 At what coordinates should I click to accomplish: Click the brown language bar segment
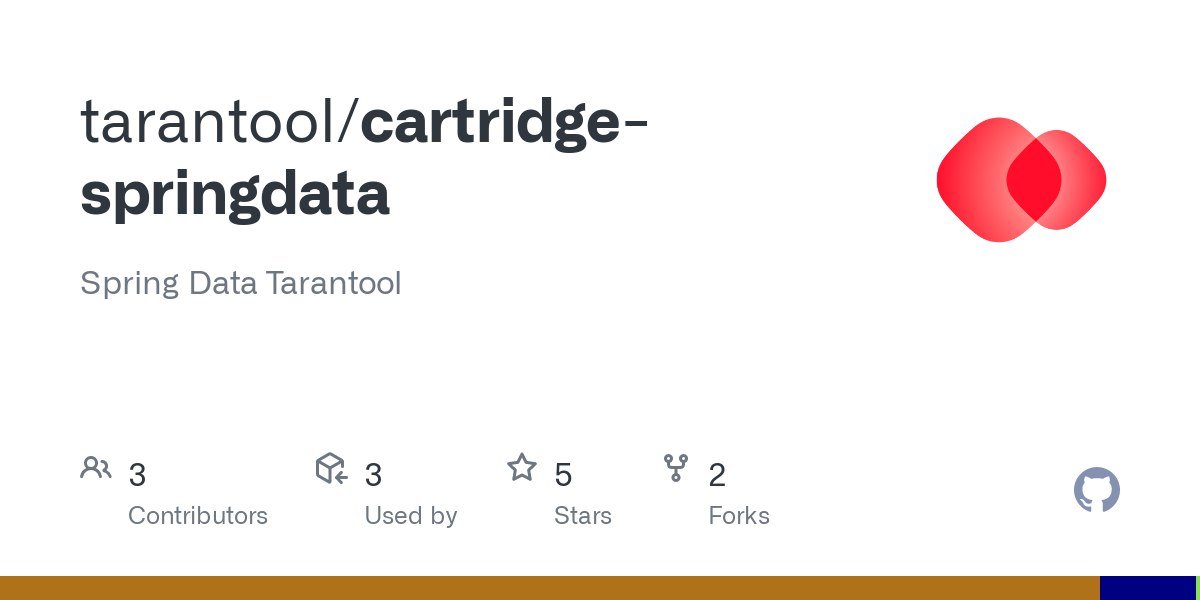(550, 588)
